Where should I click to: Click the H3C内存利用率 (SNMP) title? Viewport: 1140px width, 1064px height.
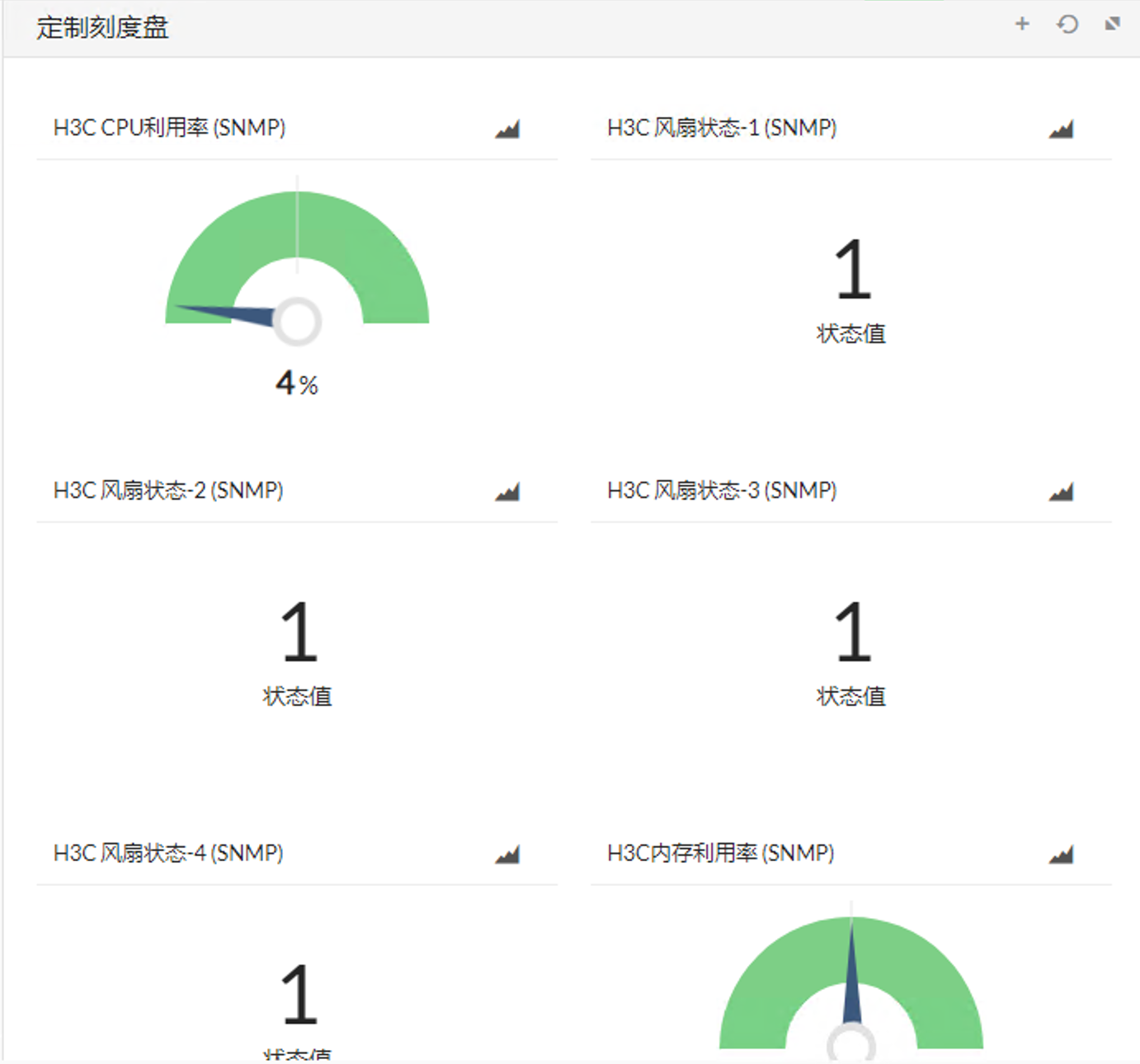(x=721, y=853)
